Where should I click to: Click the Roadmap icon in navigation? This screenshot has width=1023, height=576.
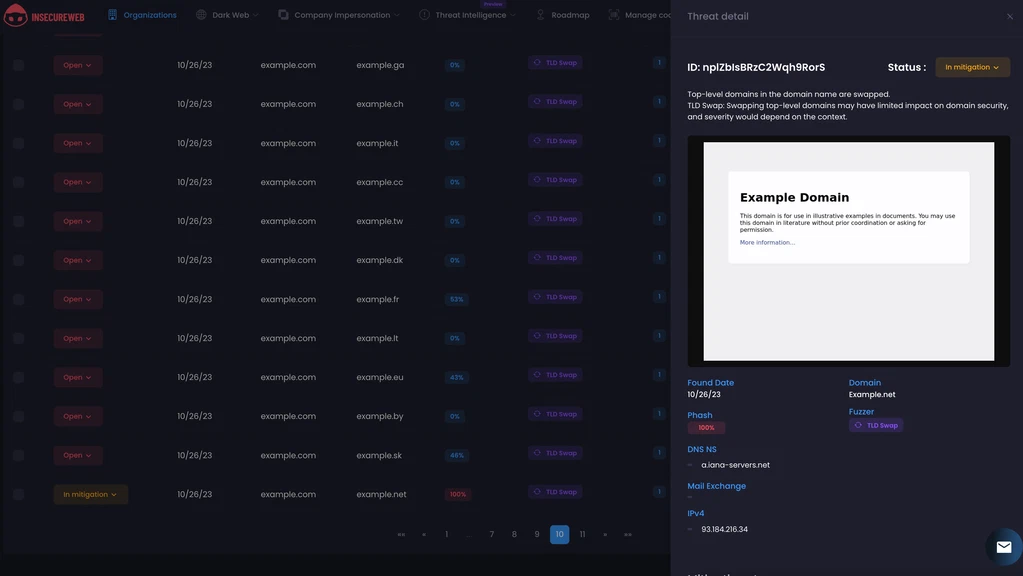click(x=541, y=15)
